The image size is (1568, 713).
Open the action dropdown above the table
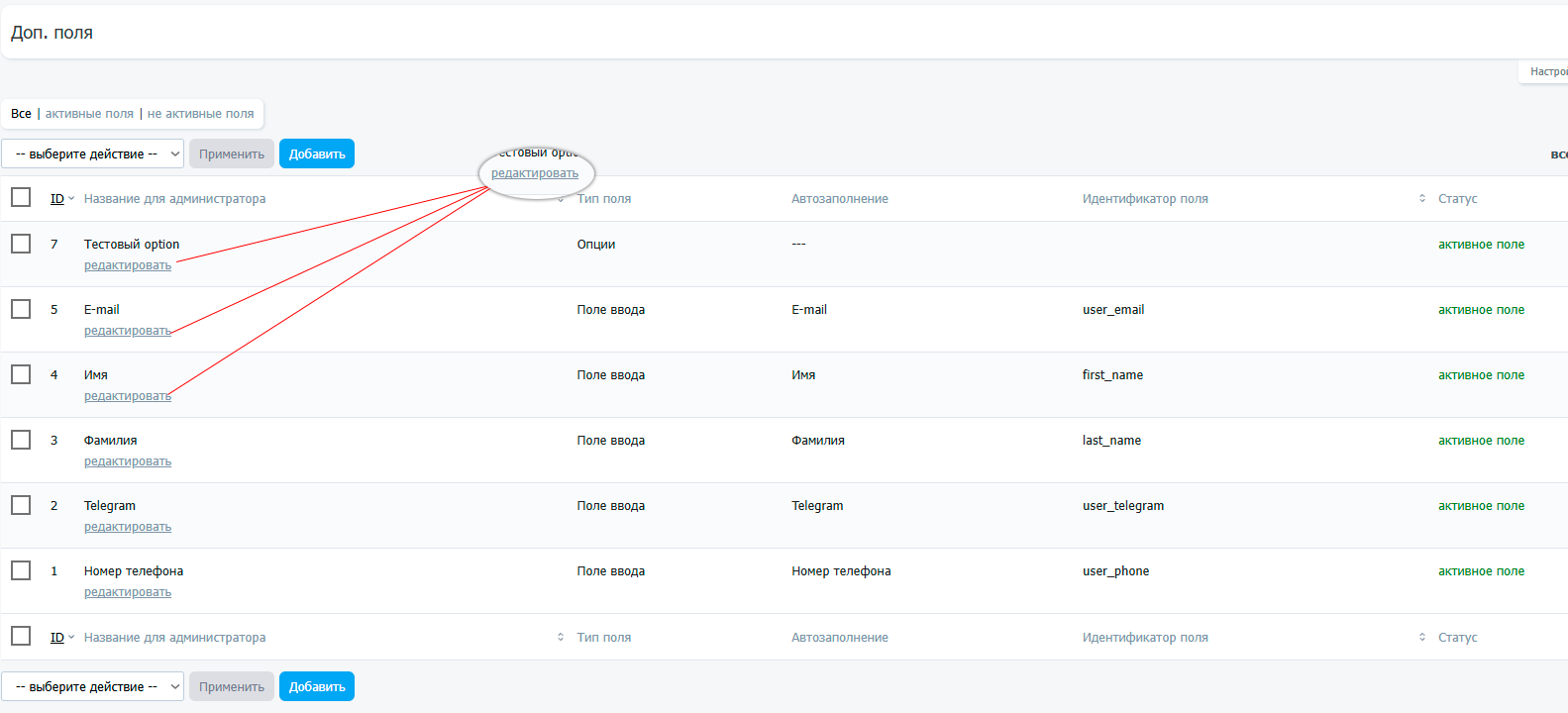pos(92,153)
